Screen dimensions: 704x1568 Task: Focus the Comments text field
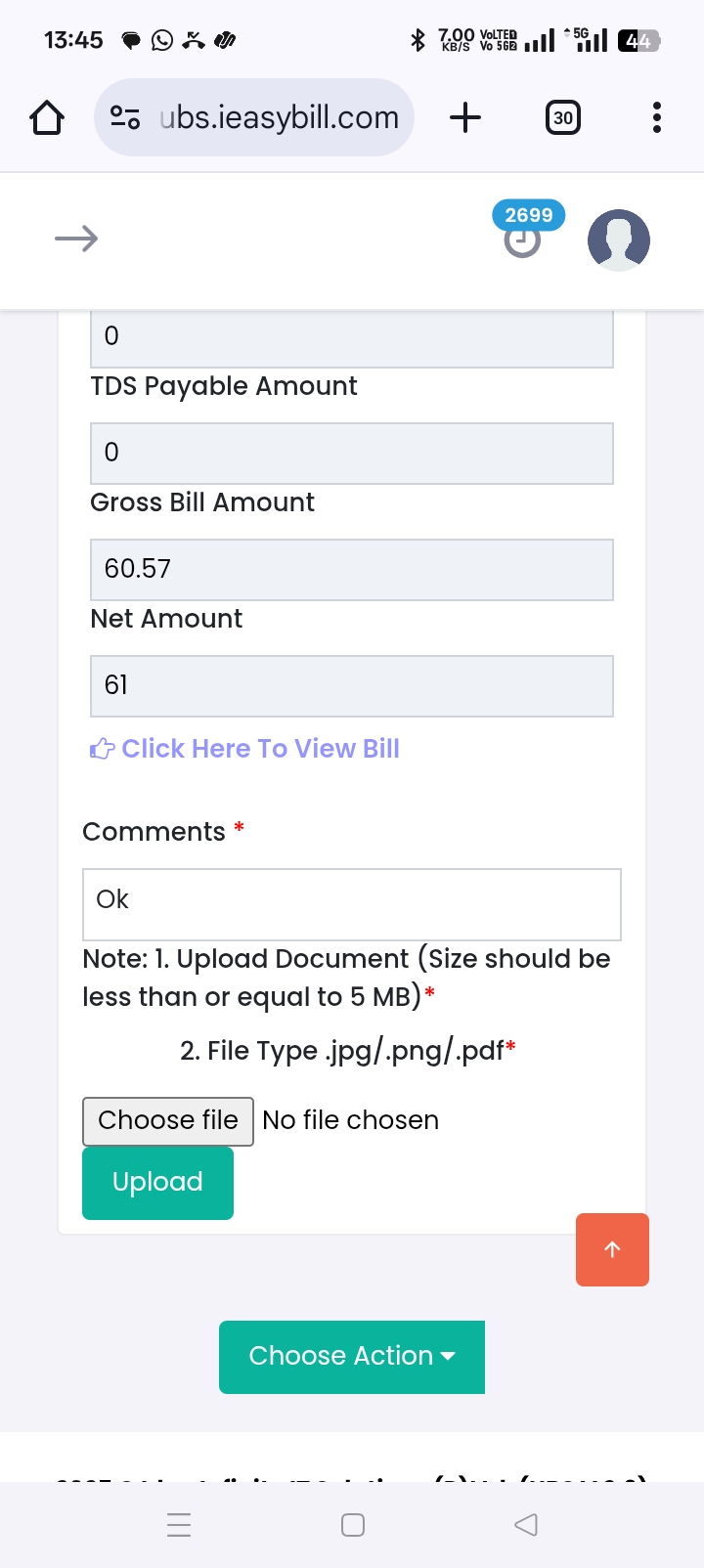pyautogui.click(x=352, y=903)
